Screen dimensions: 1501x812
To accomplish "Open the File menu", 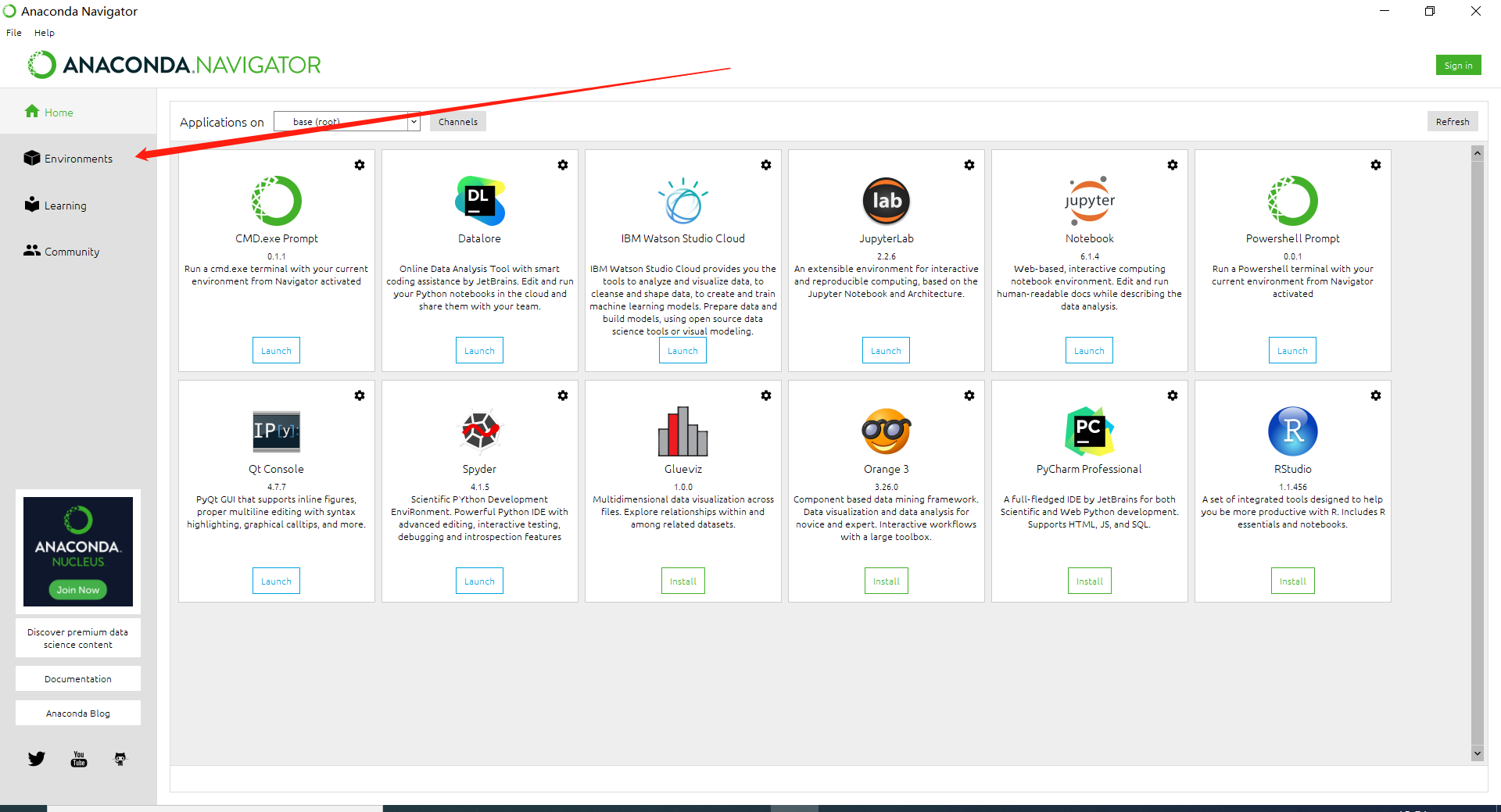I will (14, 33).
